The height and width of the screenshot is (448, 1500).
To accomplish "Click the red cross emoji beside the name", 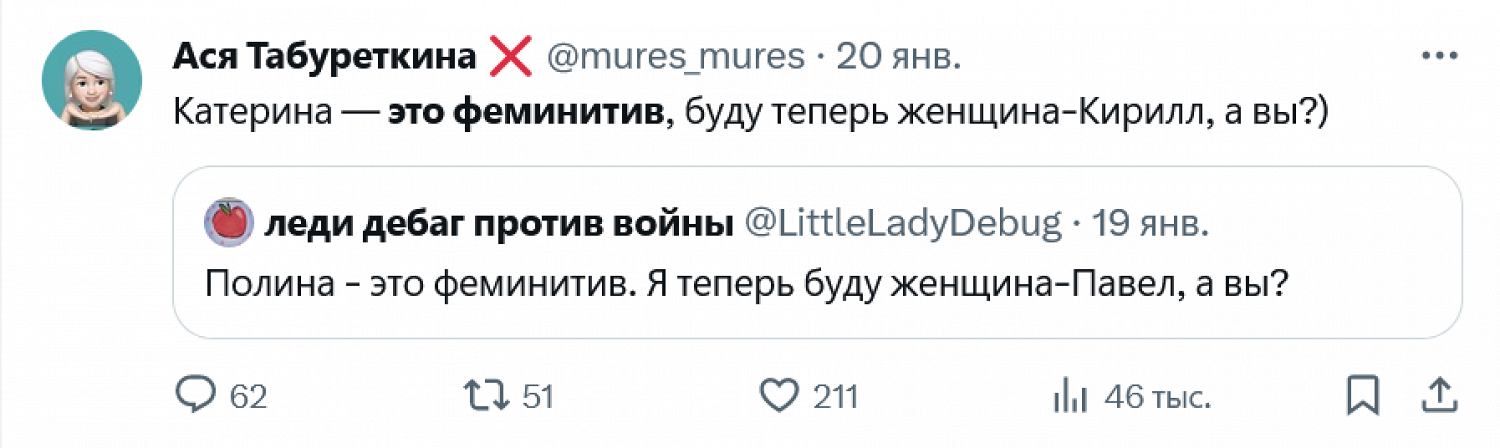I will (x=511, y=58).
